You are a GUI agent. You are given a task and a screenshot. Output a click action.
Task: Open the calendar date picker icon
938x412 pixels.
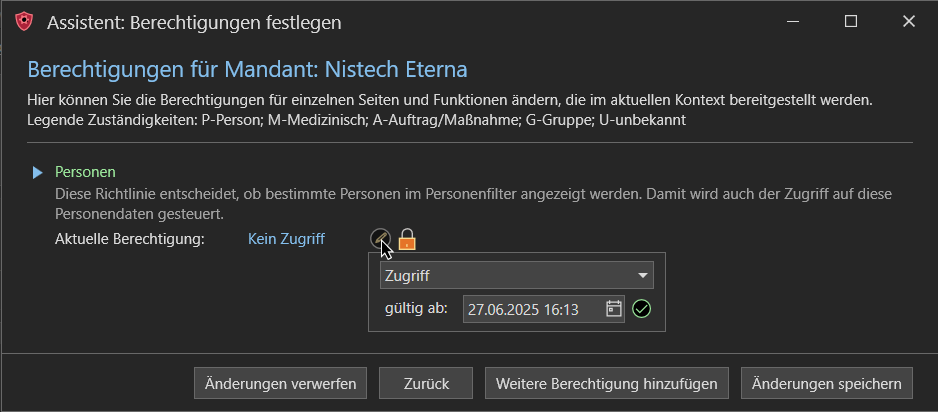point(614,309)
